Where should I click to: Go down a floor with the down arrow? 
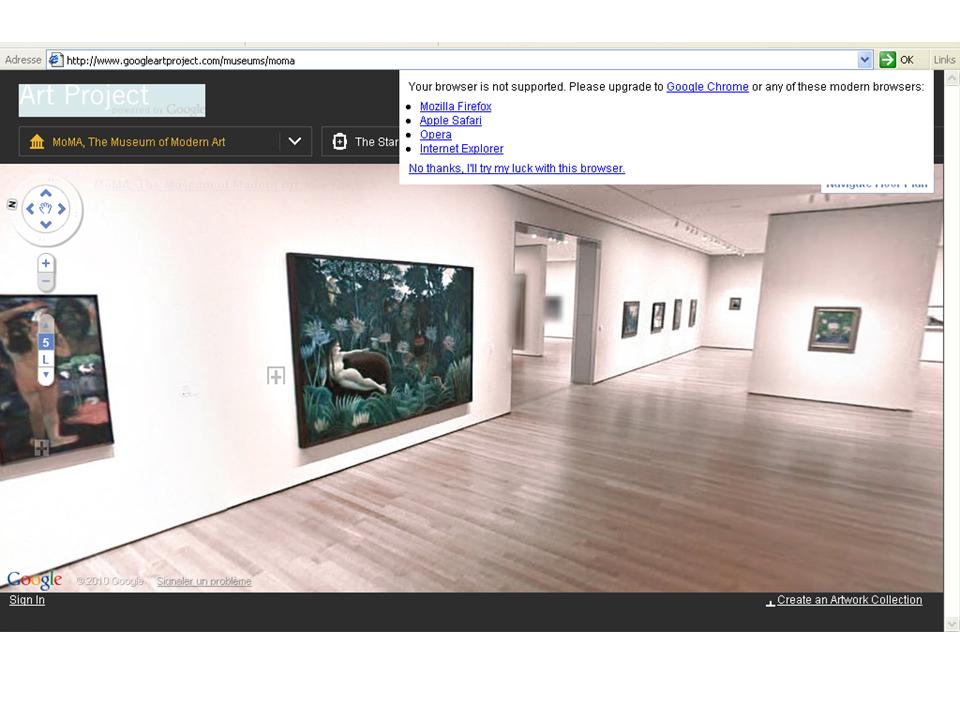point(45,375)
